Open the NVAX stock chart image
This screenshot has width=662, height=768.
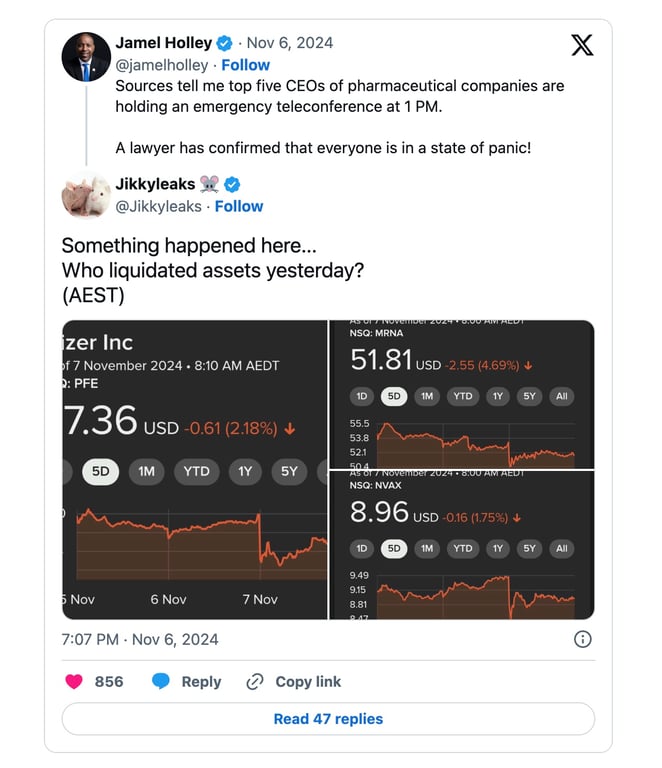462,545
